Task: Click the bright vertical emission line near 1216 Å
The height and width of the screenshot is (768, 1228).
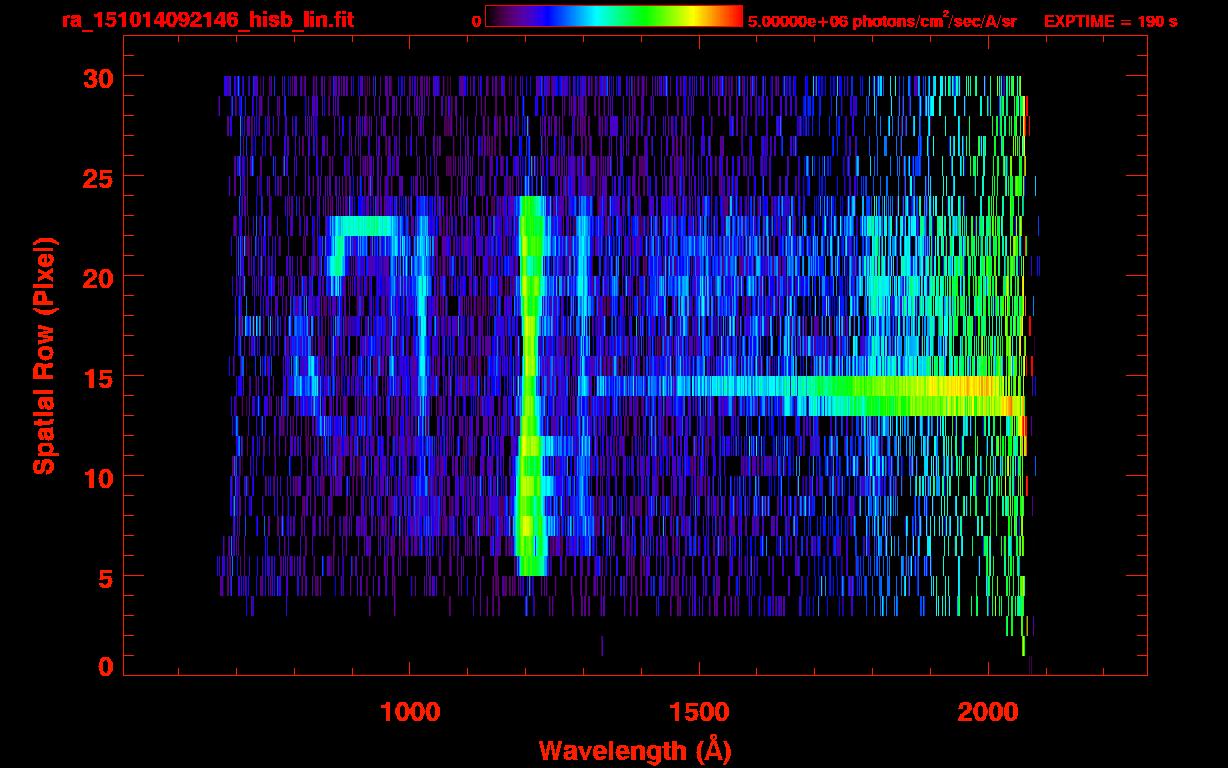Action: [x=531, y=386]
